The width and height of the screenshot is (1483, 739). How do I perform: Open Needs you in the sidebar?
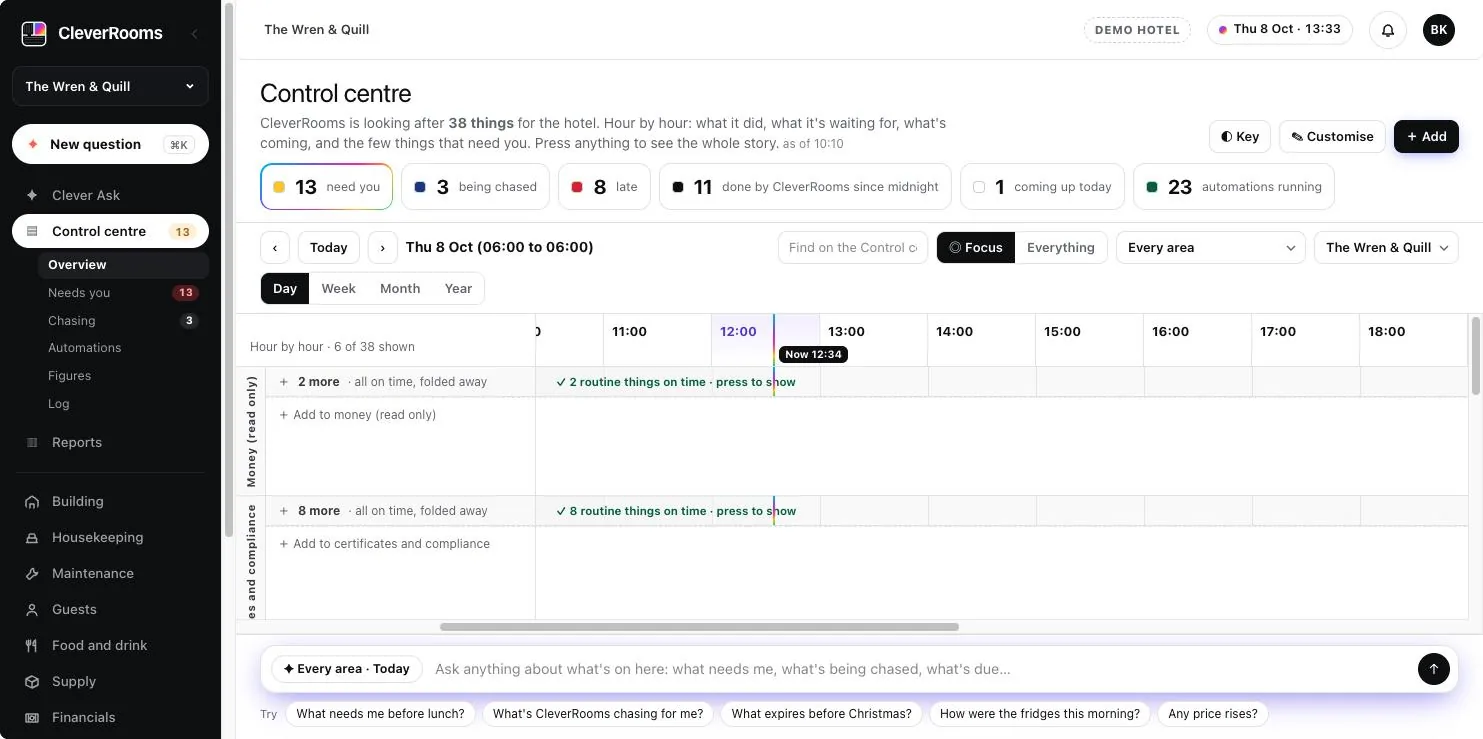point(122,293)
